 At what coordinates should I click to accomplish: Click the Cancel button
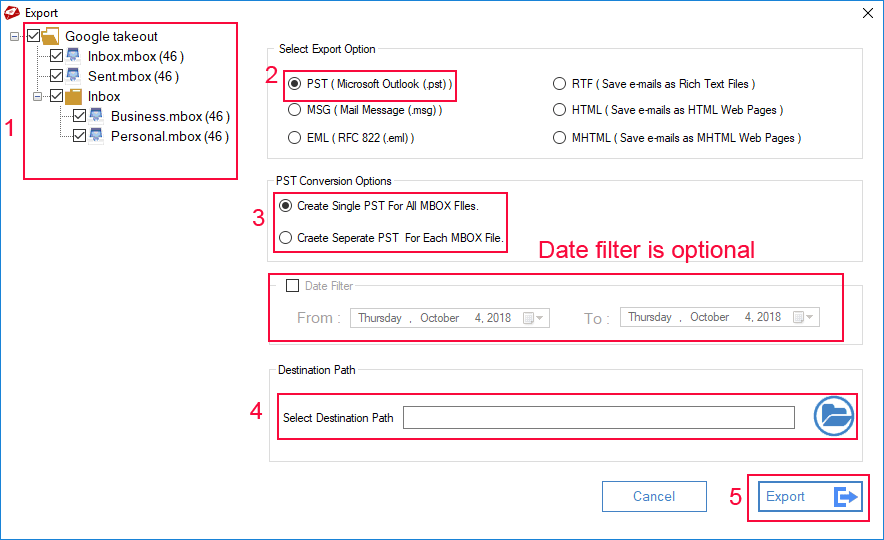tap(654, 497)
